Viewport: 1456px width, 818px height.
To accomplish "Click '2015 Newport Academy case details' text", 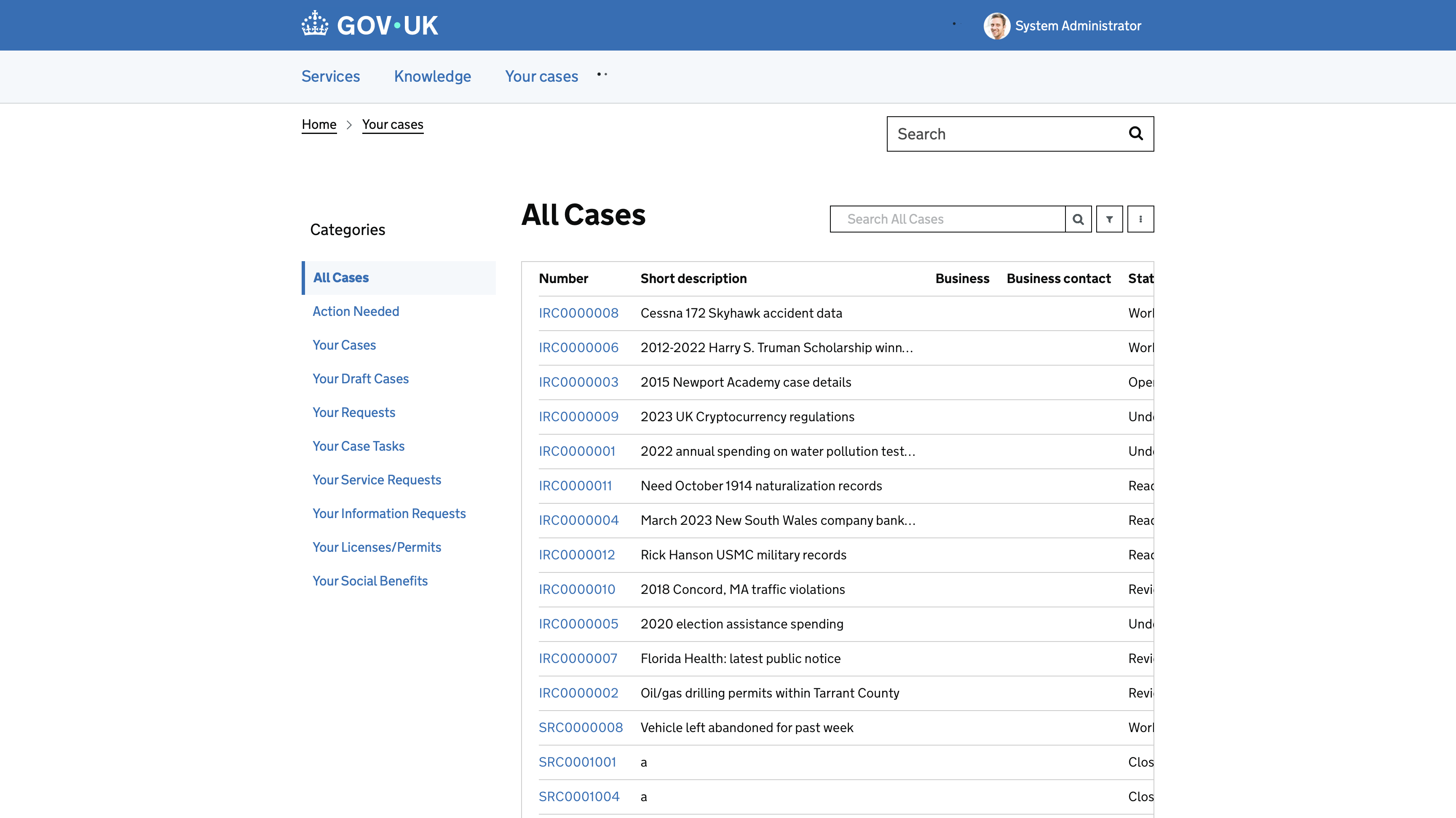I will 746,382.
